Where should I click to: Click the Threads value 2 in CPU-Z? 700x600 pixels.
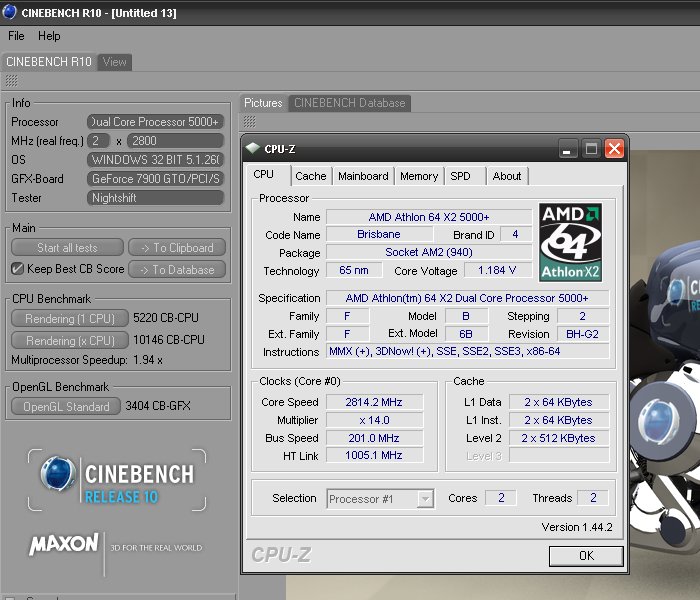(x=593, y=498)
